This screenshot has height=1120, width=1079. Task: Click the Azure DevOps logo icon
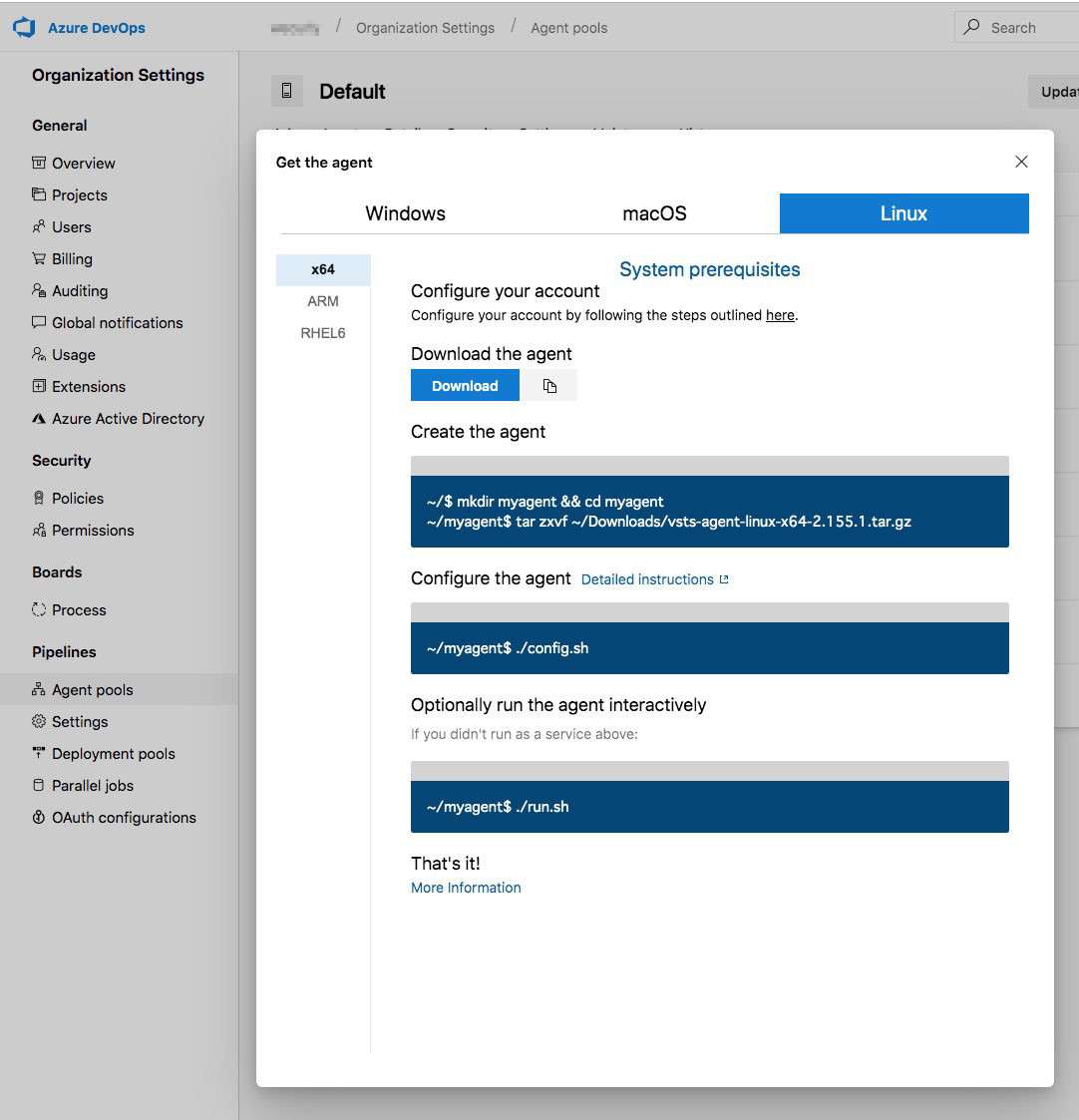coord(24,28)
